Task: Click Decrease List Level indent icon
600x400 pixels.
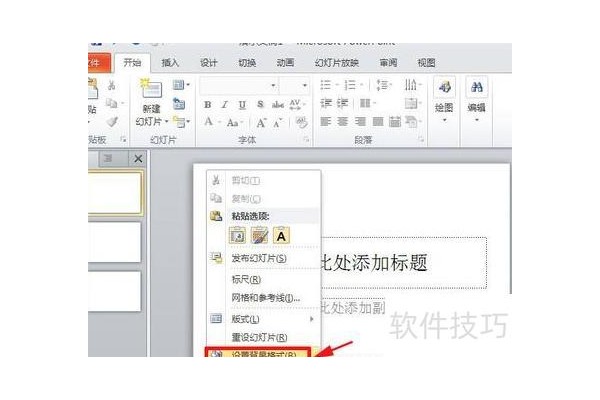Action: click(x=326, y=103)
